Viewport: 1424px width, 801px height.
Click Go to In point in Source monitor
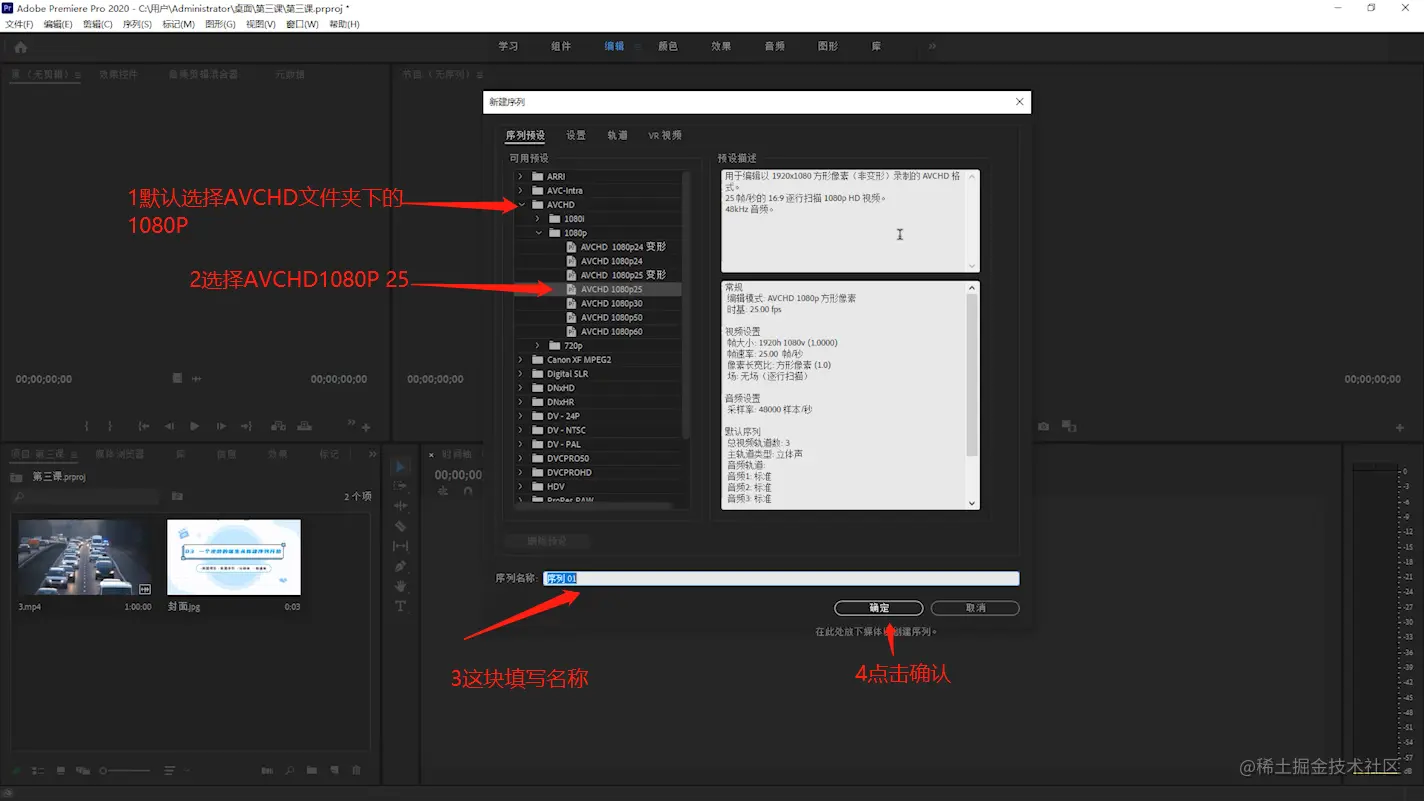[144, 426]
